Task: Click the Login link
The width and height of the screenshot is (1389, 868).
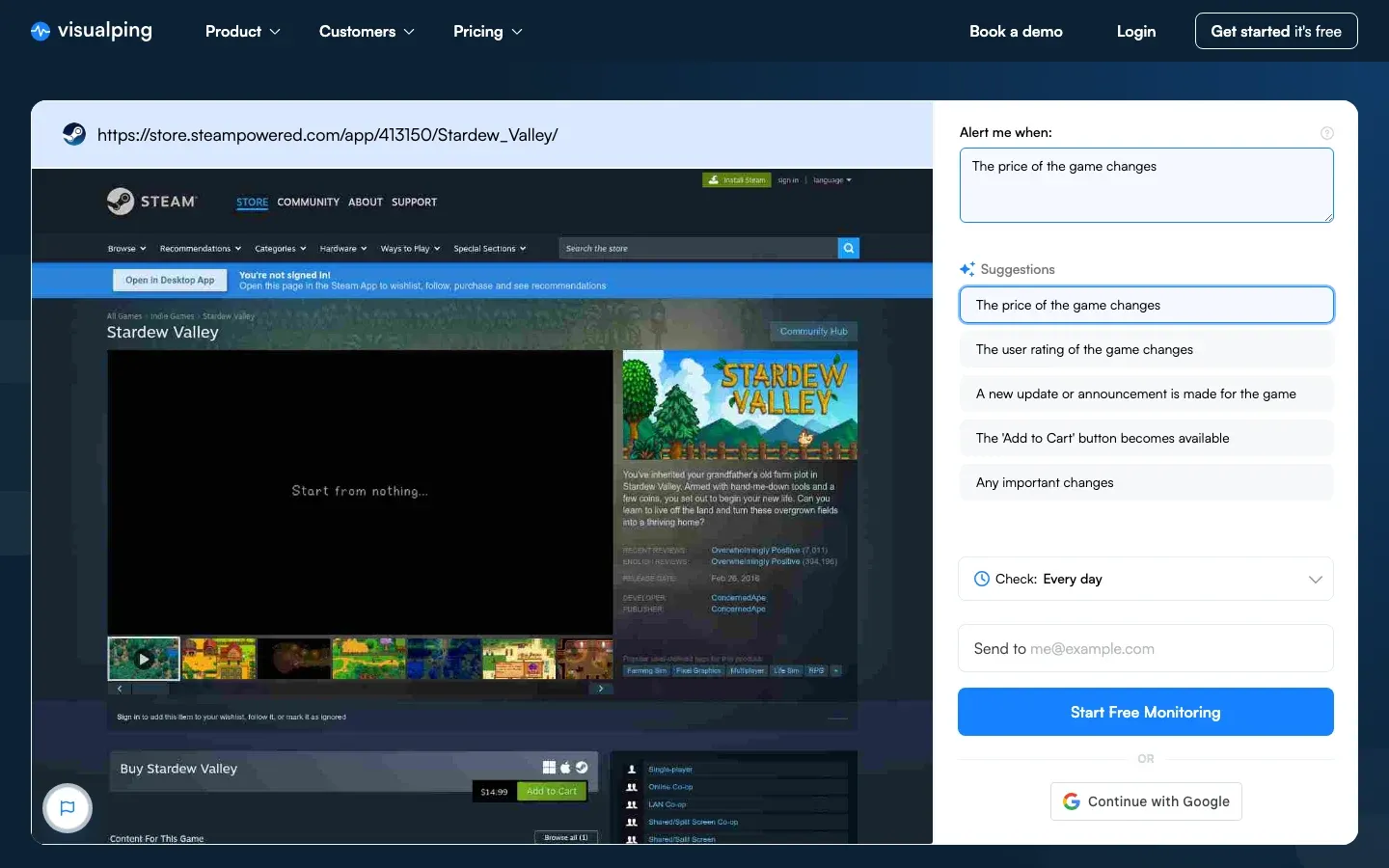Action: click(x=1136, y=32)
